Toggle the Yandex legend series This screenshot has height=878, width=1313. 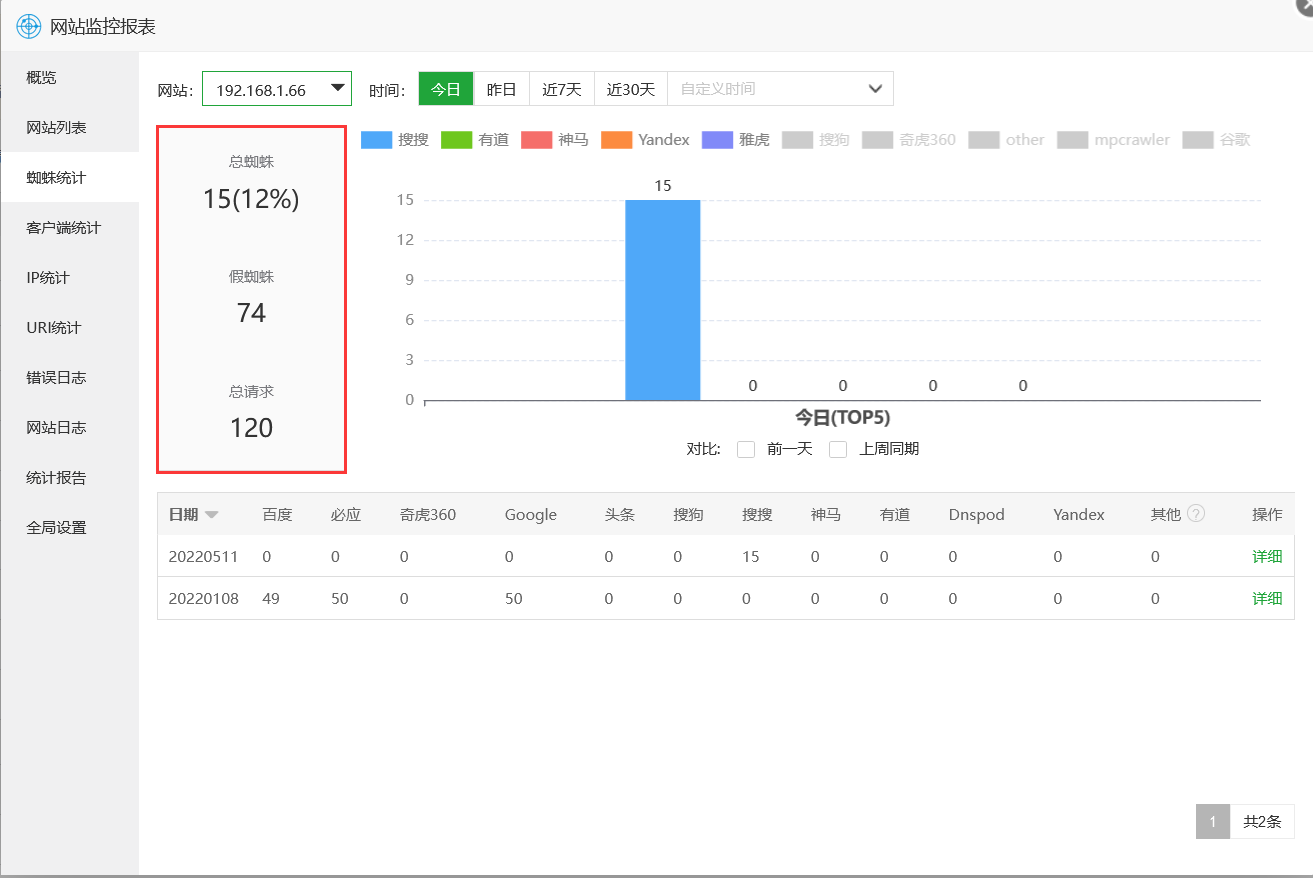pyautogui.click(x=645, y=140)
